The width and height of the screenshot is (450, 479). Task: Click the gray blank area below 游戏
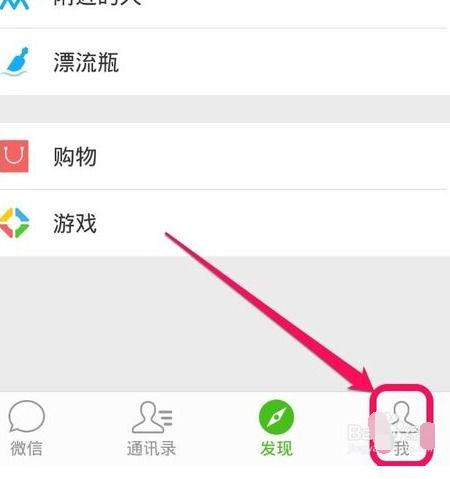click(225, 323)
